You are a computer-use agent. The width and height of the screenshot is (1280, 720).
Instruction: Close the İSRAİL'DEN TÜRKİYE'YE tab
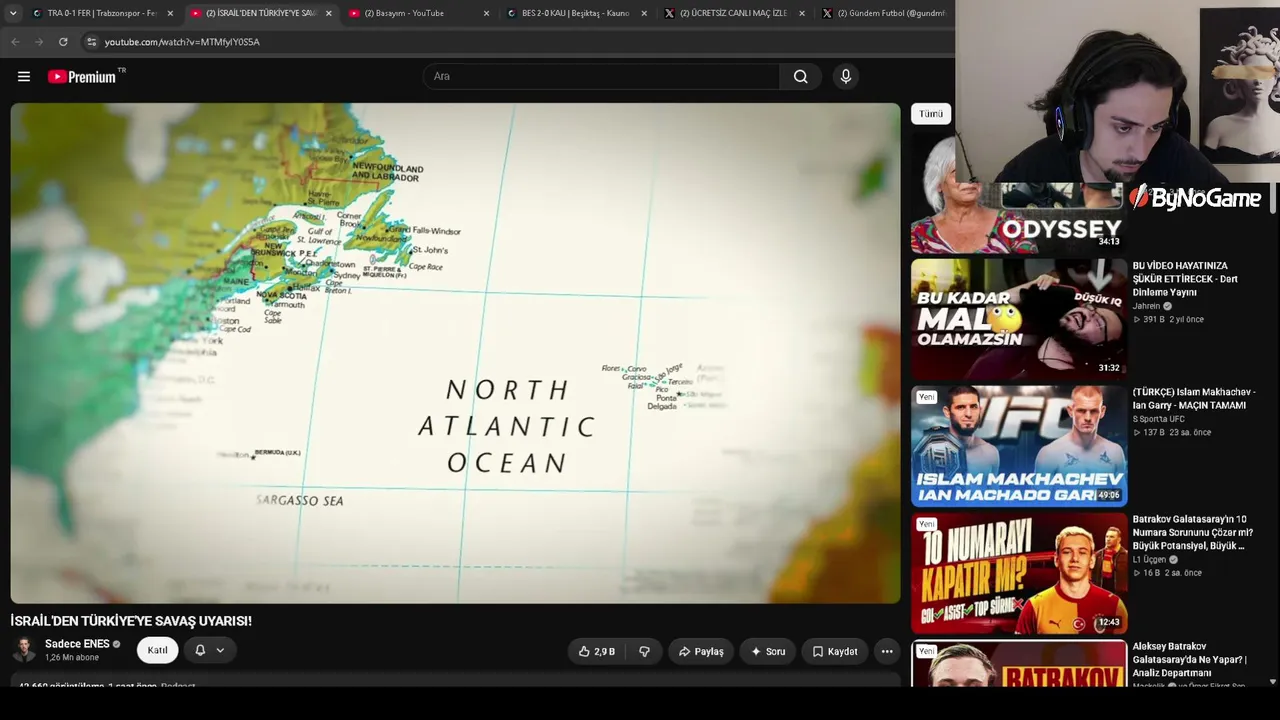click(328, 13)
